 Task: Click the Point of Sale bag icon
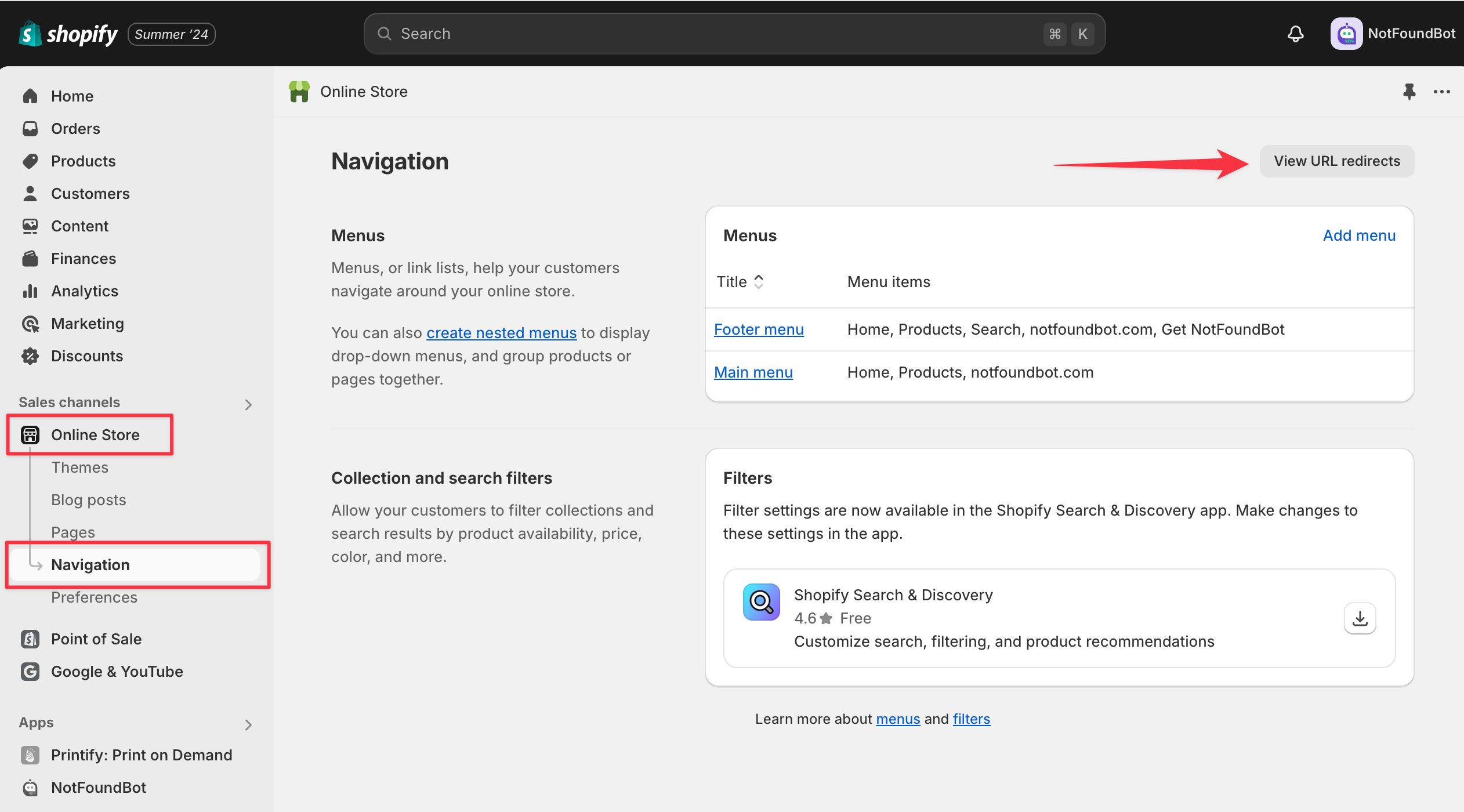30,639
